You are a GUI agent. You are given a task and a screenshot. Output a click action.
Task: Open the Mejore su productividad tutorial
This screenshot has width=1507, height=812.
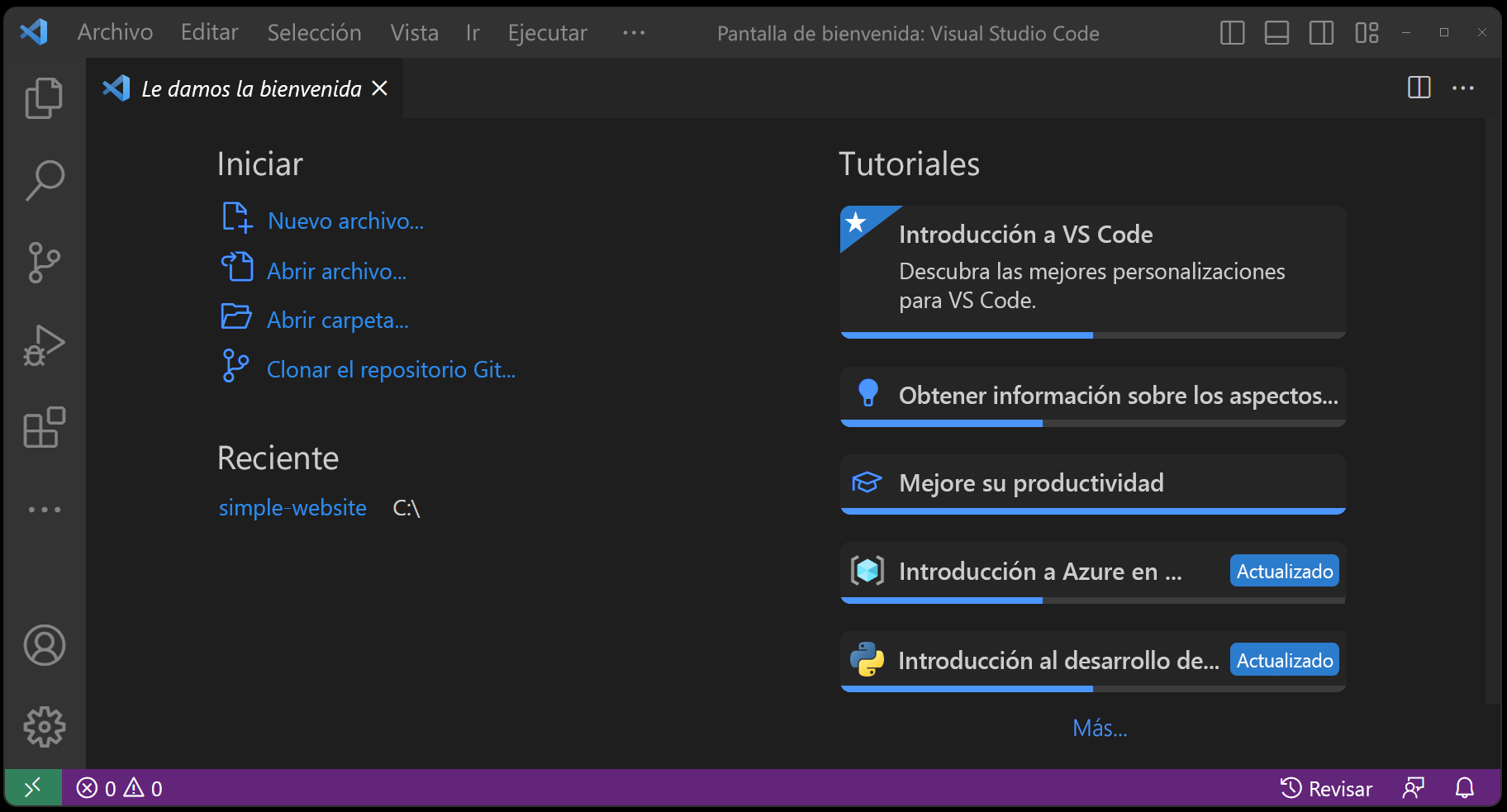[1093, 484]
